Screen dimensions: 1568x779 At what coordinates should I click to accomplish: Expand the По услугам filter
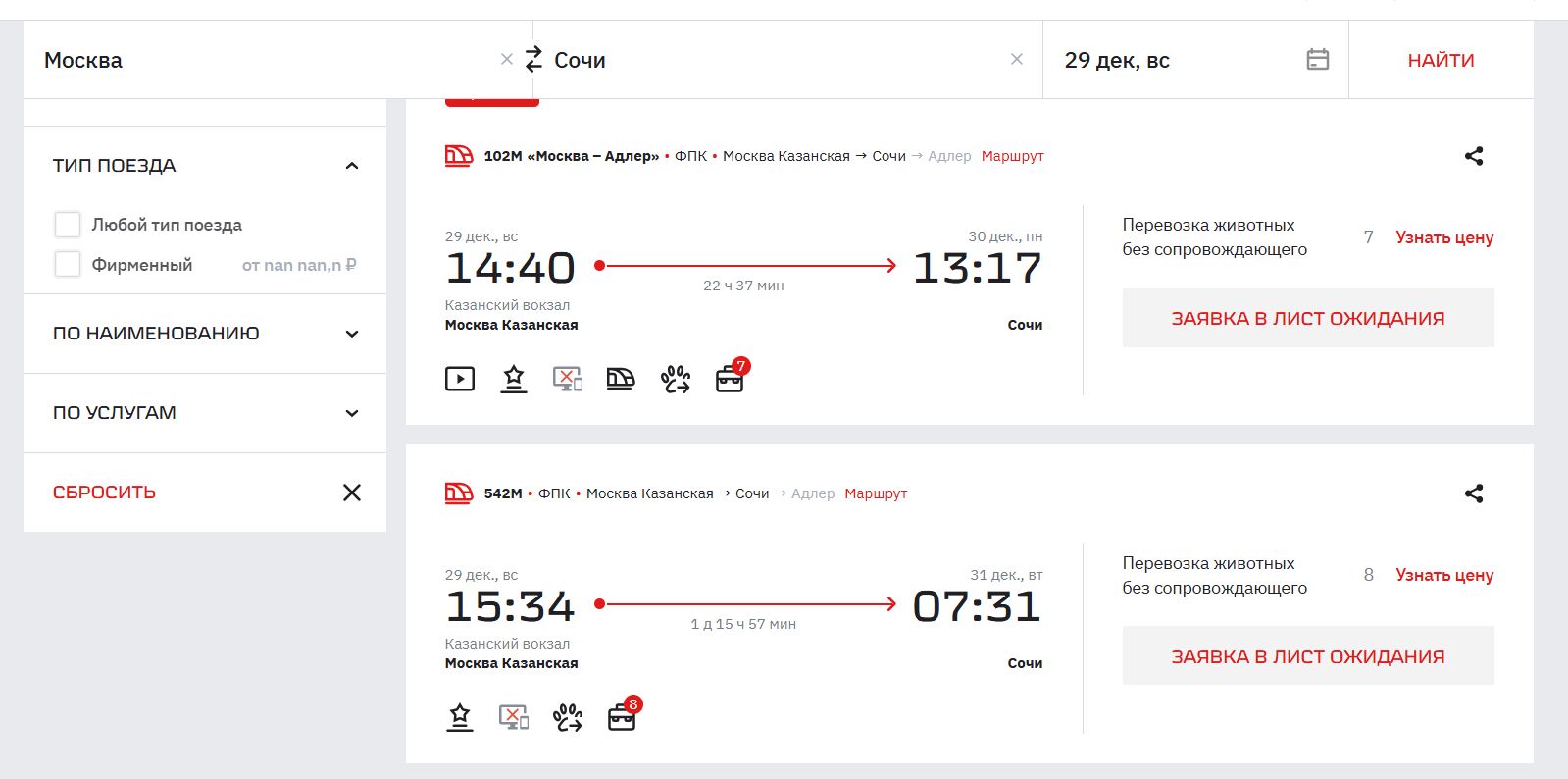tap(352, 413)
